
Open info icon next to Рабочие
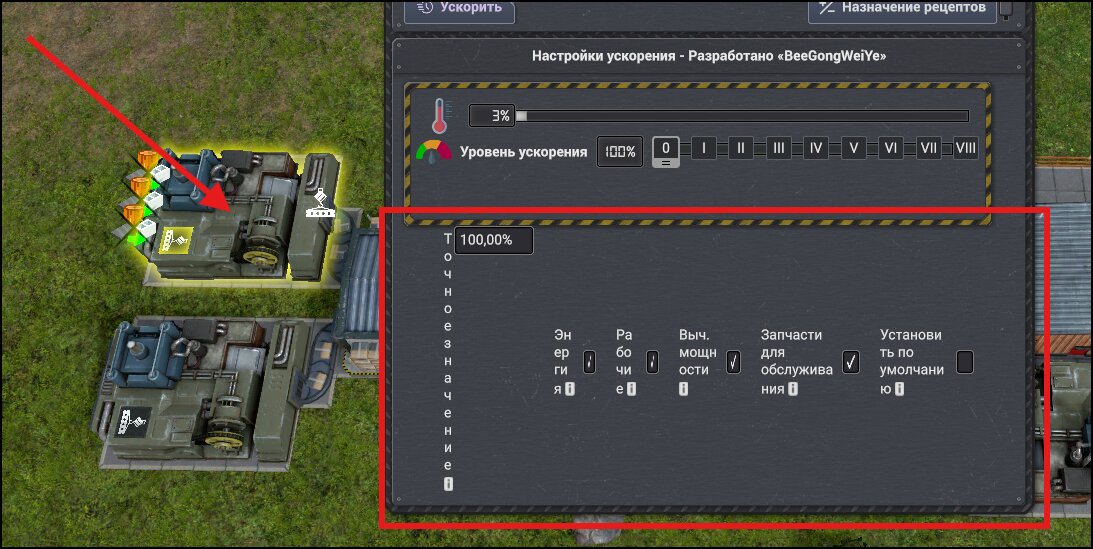pos(631,389)
